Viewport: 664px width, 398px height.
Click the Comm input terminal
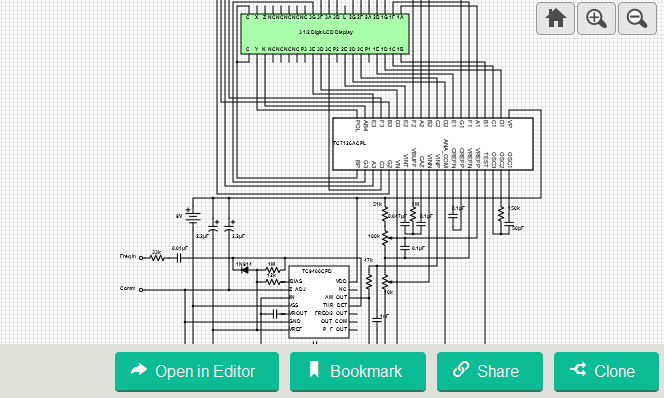[141, 290]
